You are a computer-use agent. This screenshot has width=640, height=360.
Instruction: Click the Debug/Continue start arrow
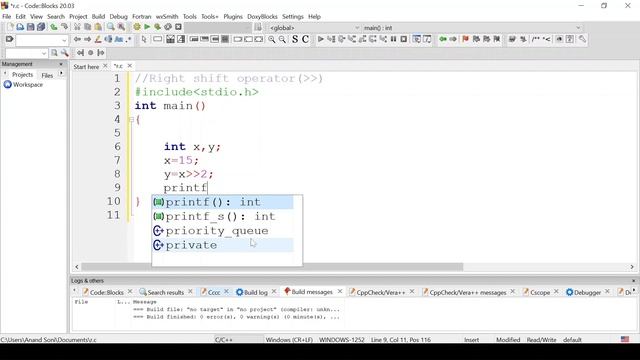point(321,39)
